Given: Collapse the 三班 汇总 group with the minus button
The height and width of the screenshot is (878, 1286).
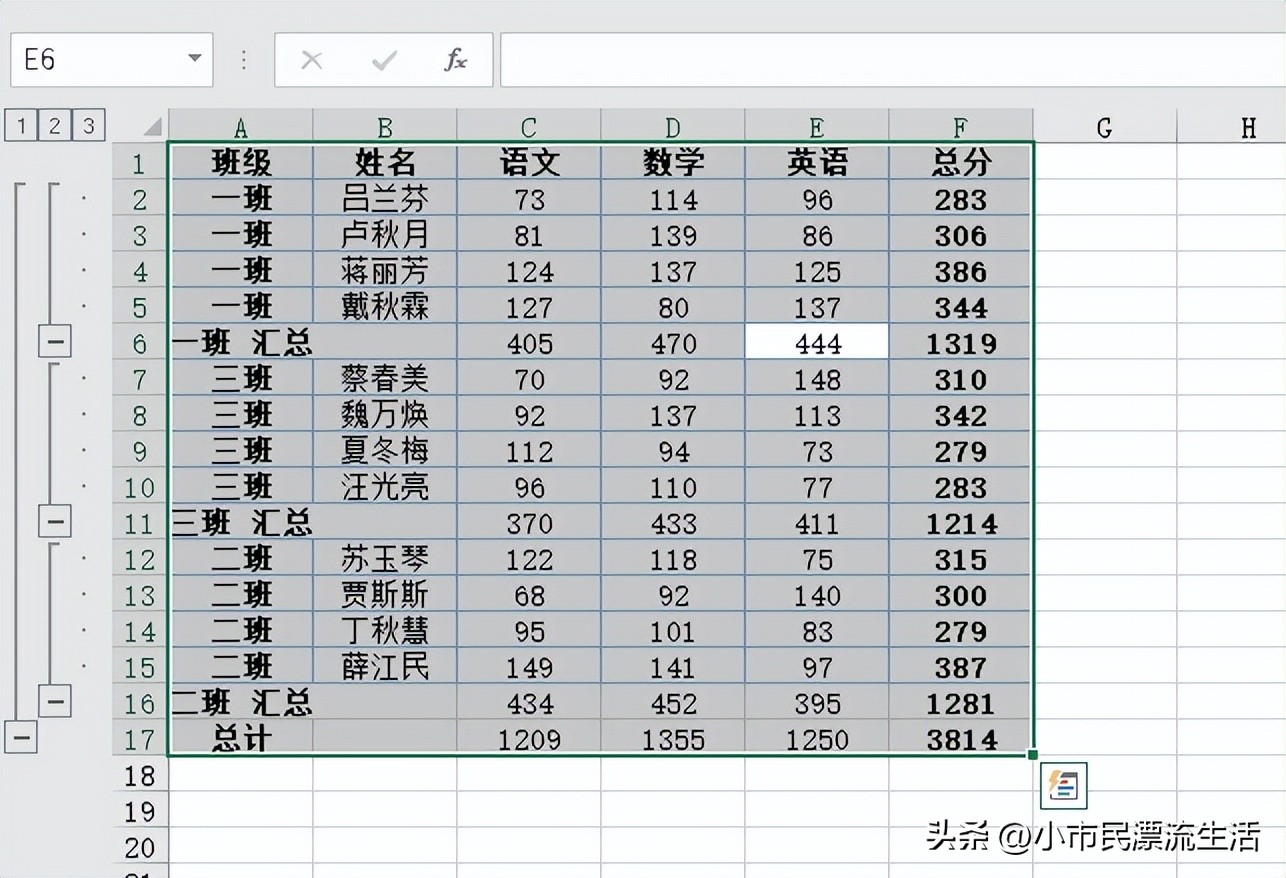Looking at the screenshot, I should (x=56, y=522).
